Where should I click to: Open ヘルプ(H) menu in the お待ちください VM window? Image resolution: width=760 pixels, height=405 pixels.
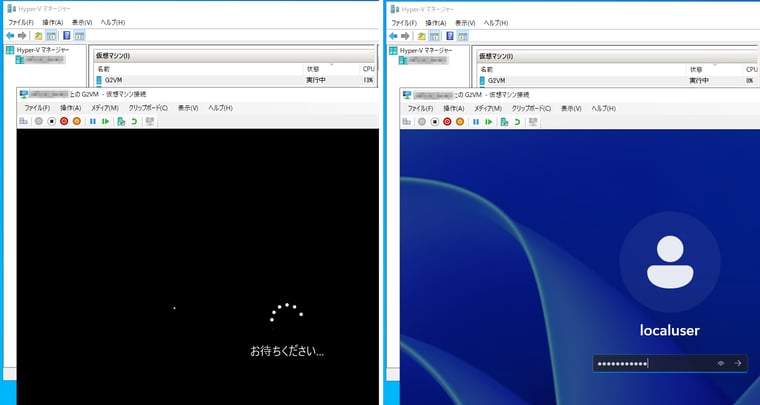click(x=221, y=108)
